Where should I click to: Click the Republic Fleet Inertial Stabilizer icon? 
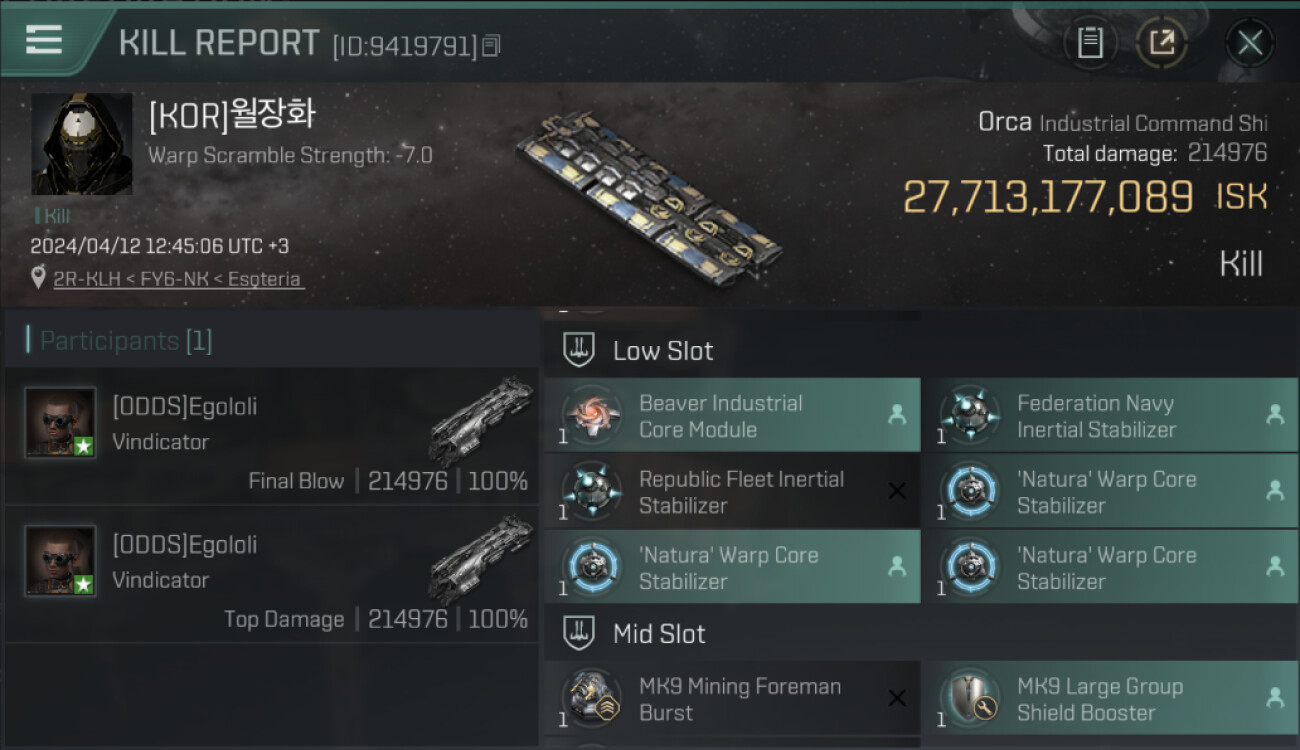click(x=591, y=491)
